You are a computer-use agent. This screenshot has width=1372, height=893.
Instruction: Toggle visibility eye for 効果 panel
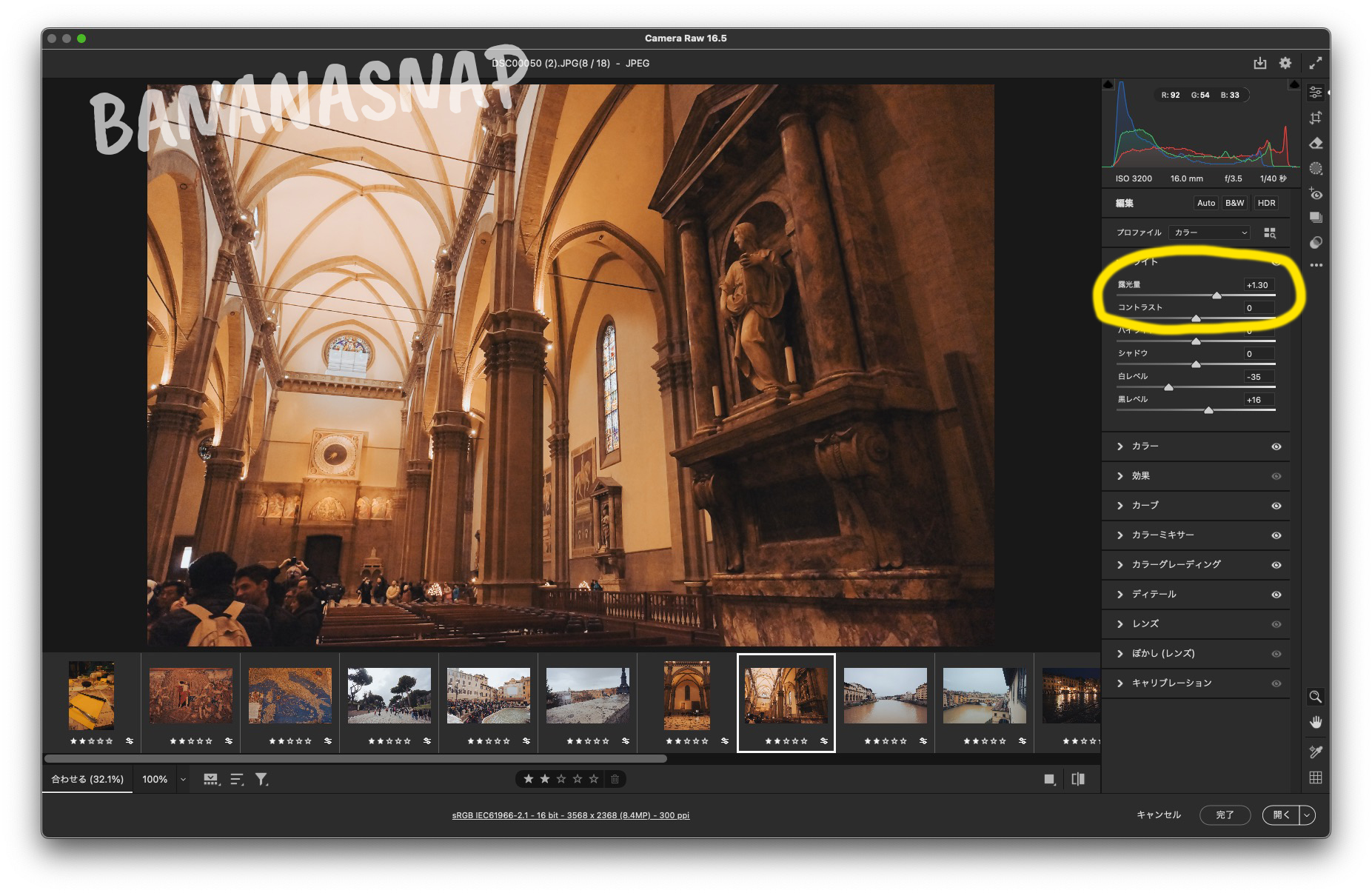(1276, 476)
